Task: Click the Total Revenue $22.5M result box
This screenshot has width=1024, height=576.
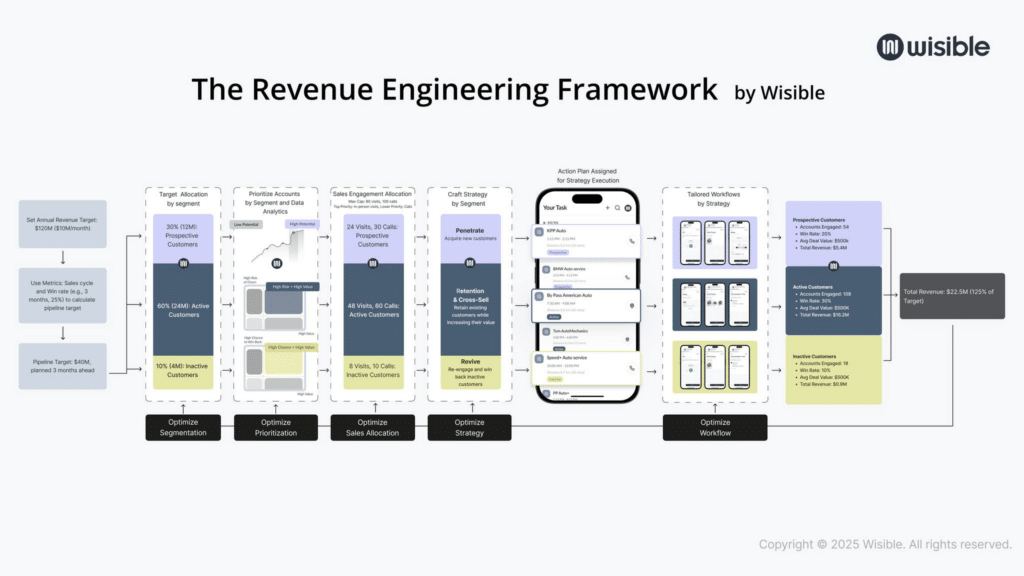Action: point(952,296)
